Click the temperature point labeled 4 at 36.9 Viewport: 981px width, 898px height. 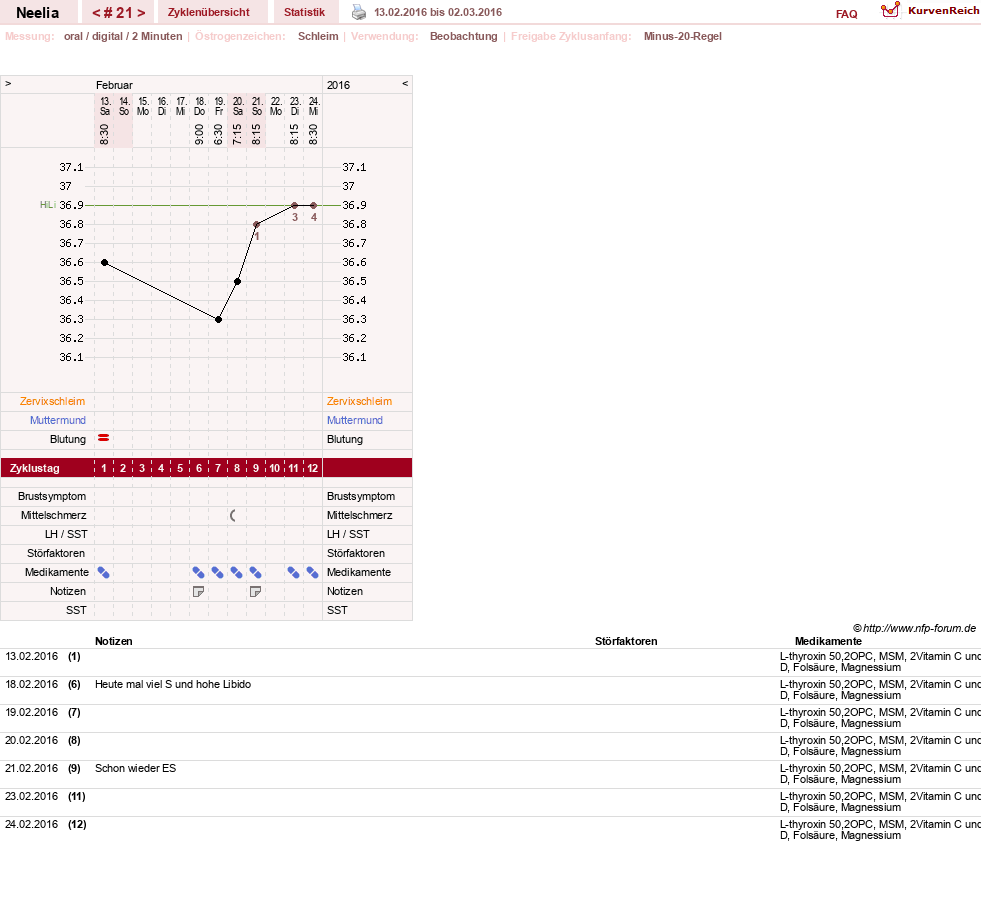click(313, 205)
